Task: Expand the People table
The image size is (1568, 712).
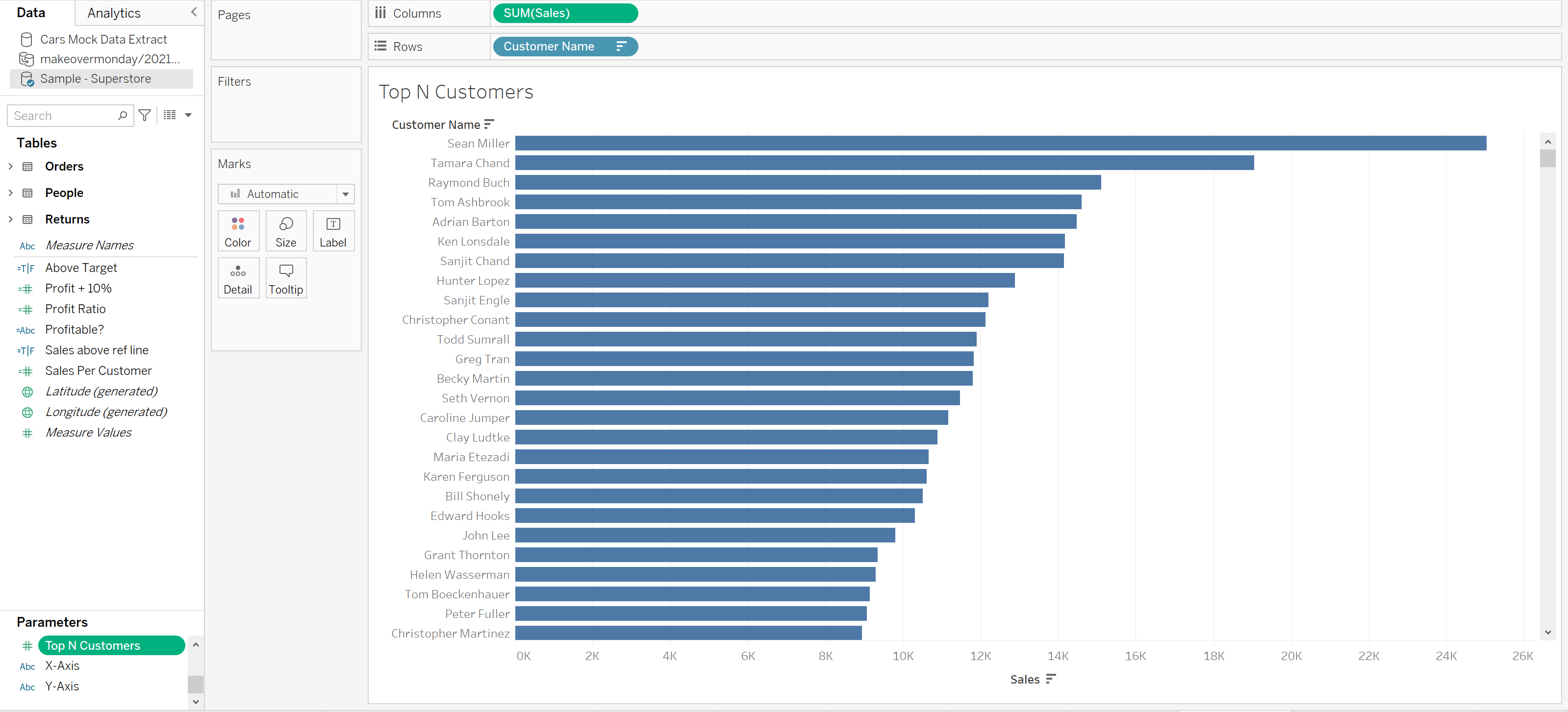Action: coord(10,193)
